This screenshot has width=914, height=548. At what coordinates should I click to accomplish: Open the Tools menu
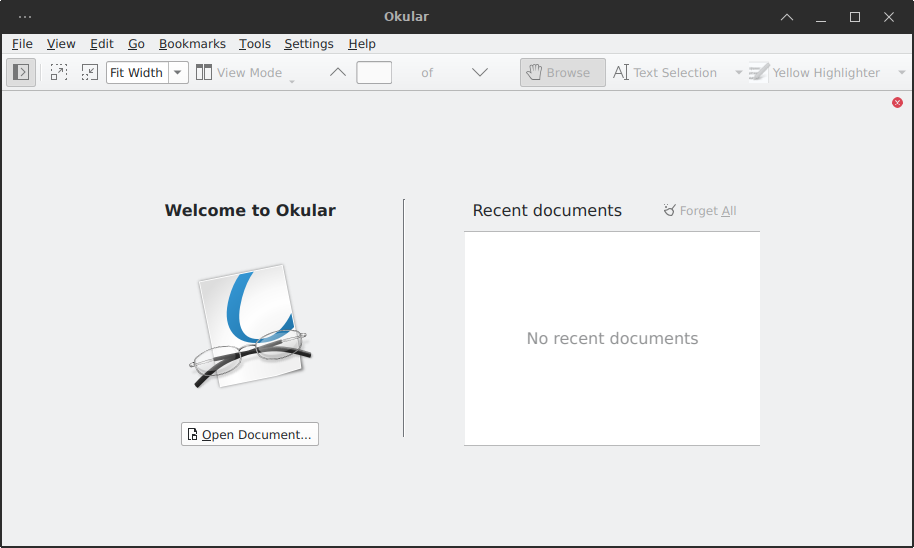pyautogui.click(x=255, y=44)
